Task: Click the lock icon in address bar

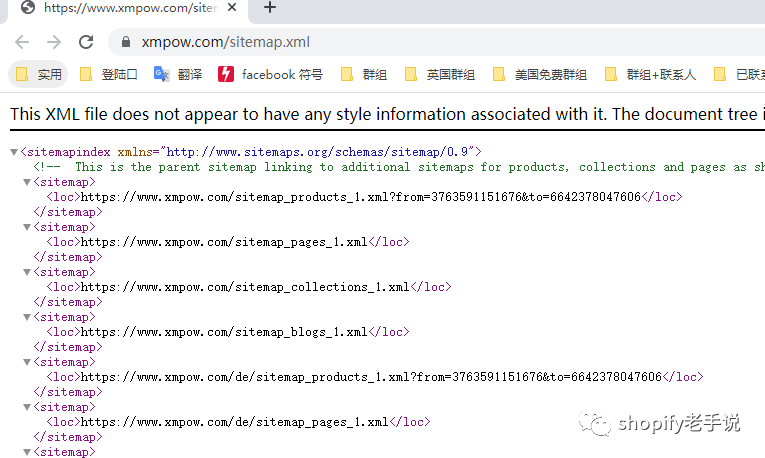Action: click(x=126, y=42)
